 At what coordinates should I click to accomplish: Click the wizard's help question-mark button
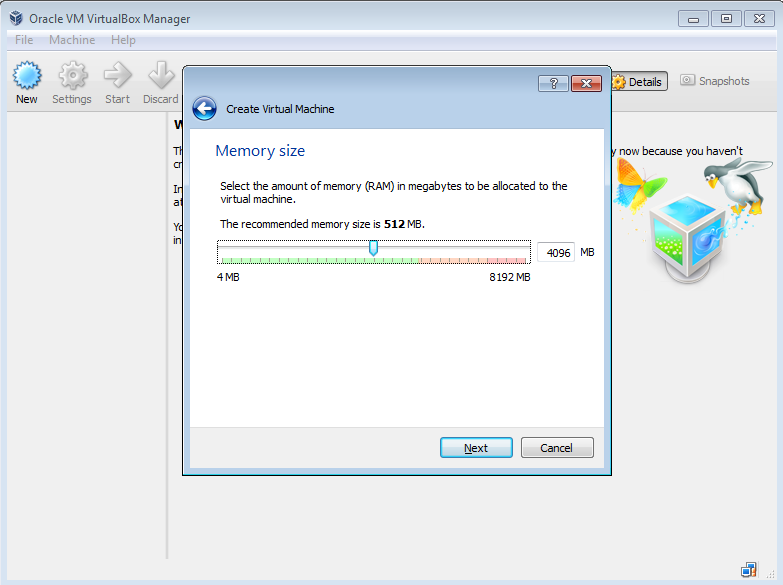(553, 83)
